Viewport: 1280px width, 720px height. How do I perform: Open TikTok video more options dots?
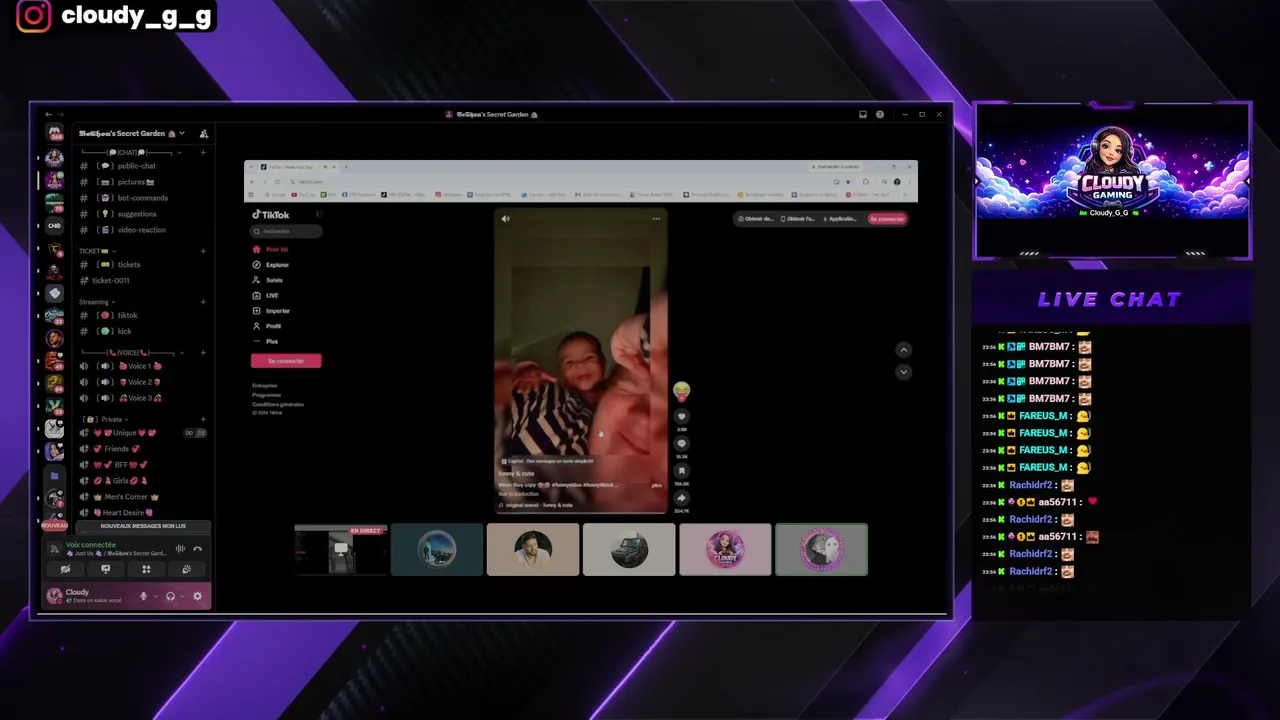656,218
